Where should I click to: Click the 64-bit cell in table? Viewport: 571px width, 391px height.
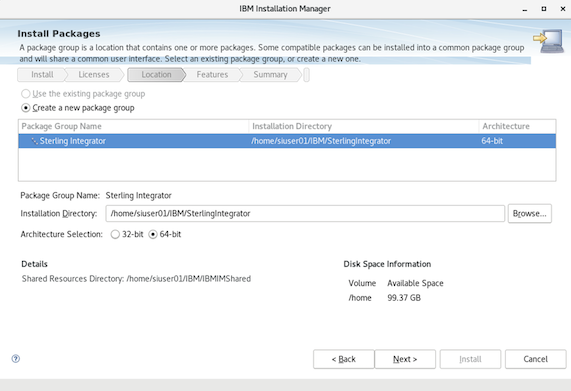pos(492,141)
